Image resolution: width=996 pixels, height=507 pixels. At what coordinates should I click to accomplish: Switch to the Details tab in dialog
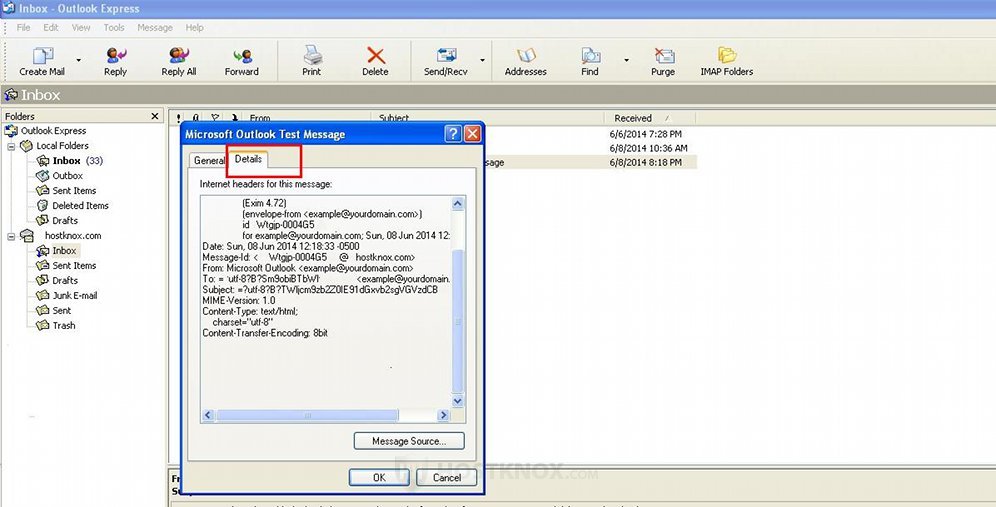248,159
